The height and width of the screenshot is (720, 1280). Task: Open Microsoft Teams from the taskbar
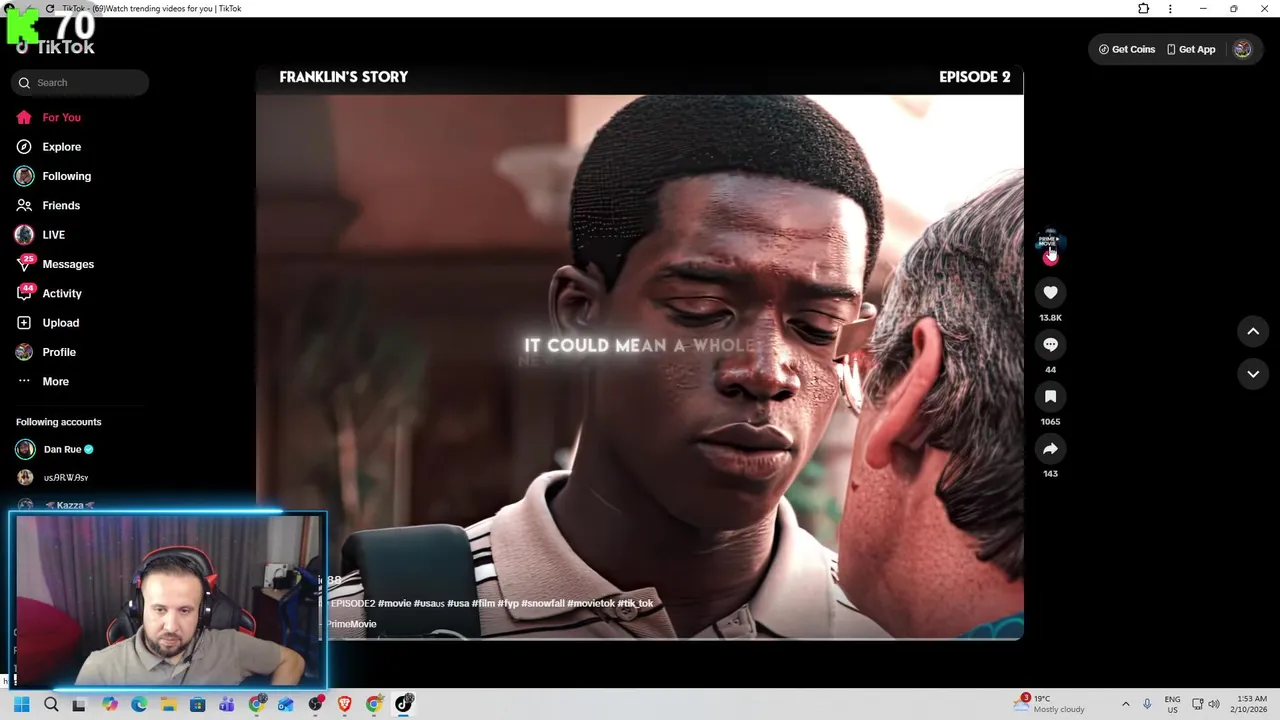pos(226,704)
